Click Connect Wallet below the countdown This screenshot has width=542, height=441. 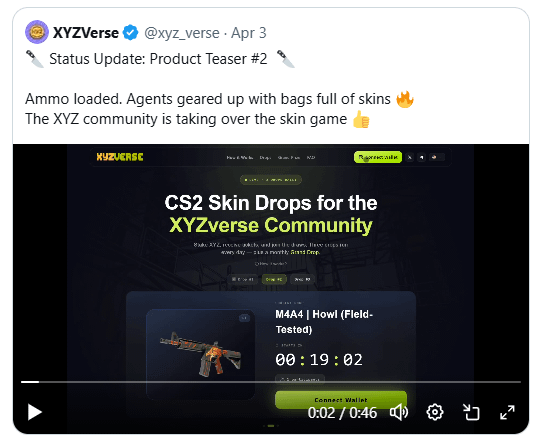(x=341, y=400)
